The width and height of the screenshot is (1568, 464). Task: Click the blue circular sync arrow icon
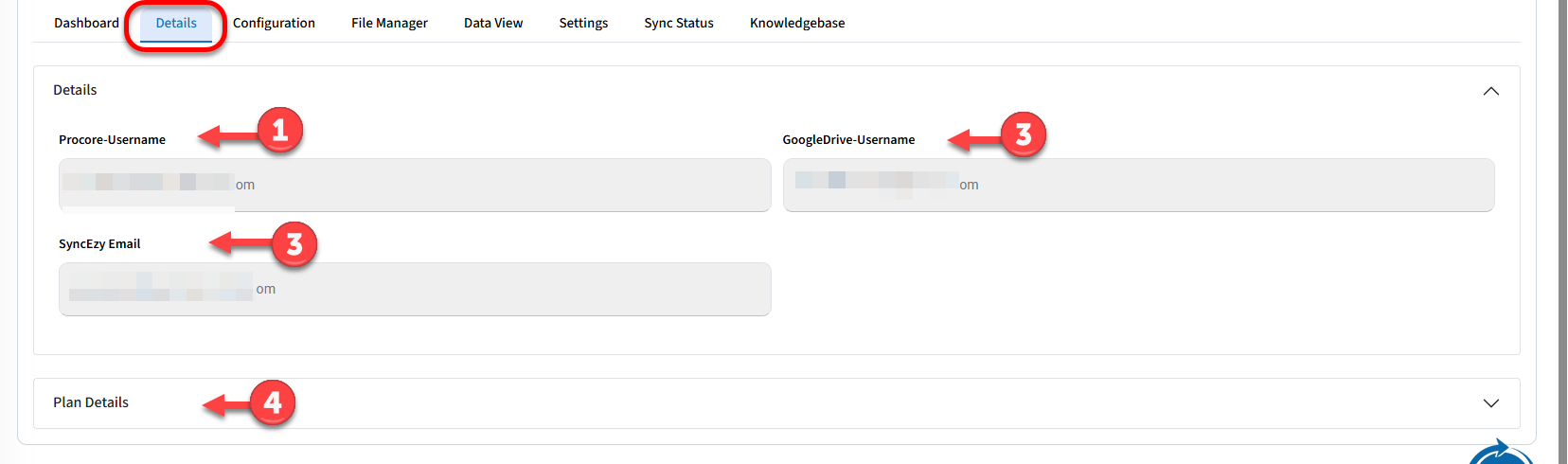point(1501,454)
